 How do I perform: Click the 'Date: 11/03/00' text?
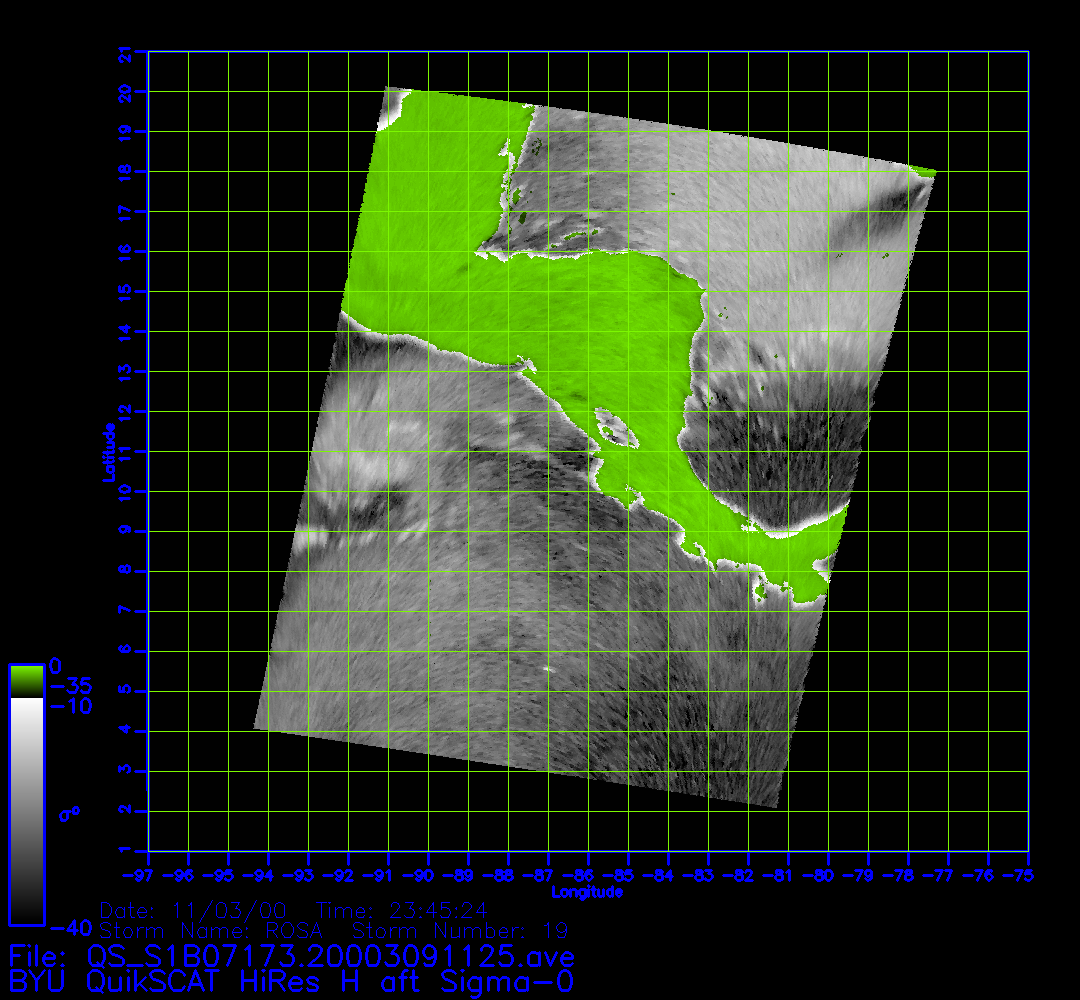(x=194, y=911)
